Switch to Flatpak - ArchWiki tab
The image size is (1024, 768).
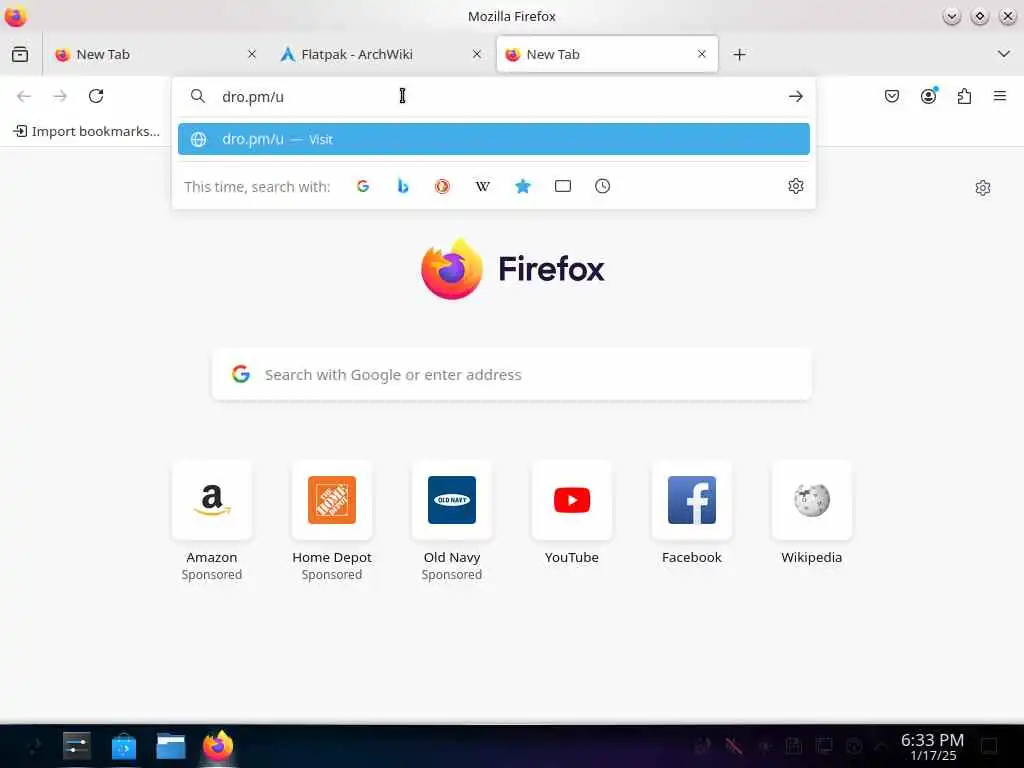tap(381, 54)
